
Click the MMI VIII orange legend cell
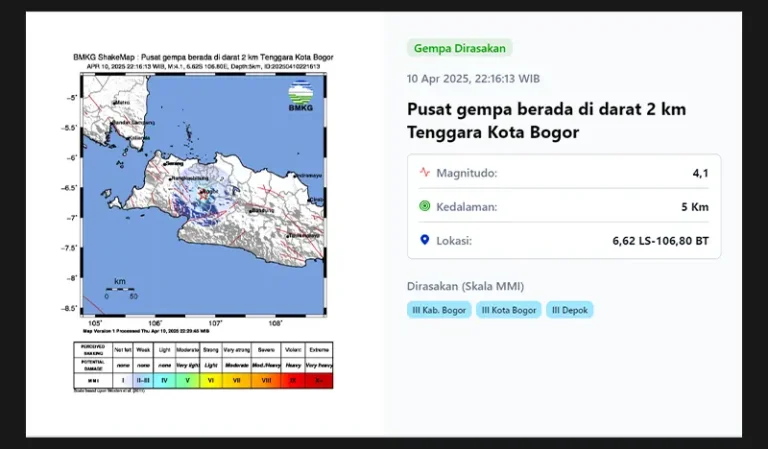pyautogui.click(x=266, y=380)
